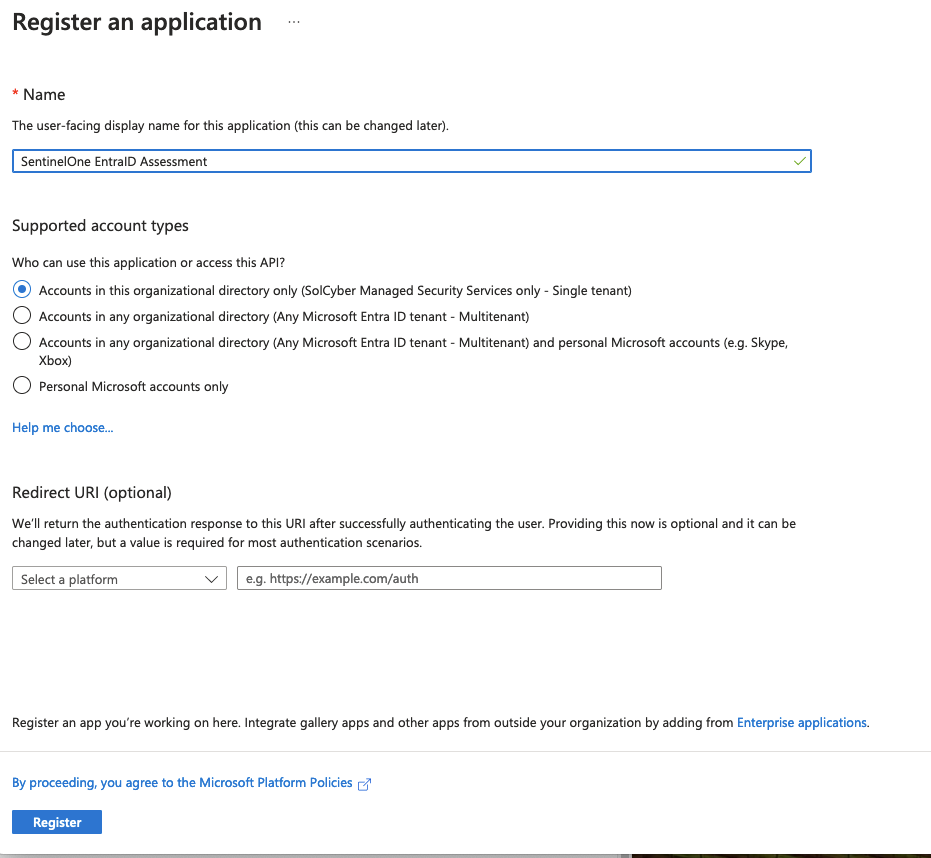Focus the Redirect URI input box
The height and width of the screenshot is (858, 931).
[x=449, y=578]
